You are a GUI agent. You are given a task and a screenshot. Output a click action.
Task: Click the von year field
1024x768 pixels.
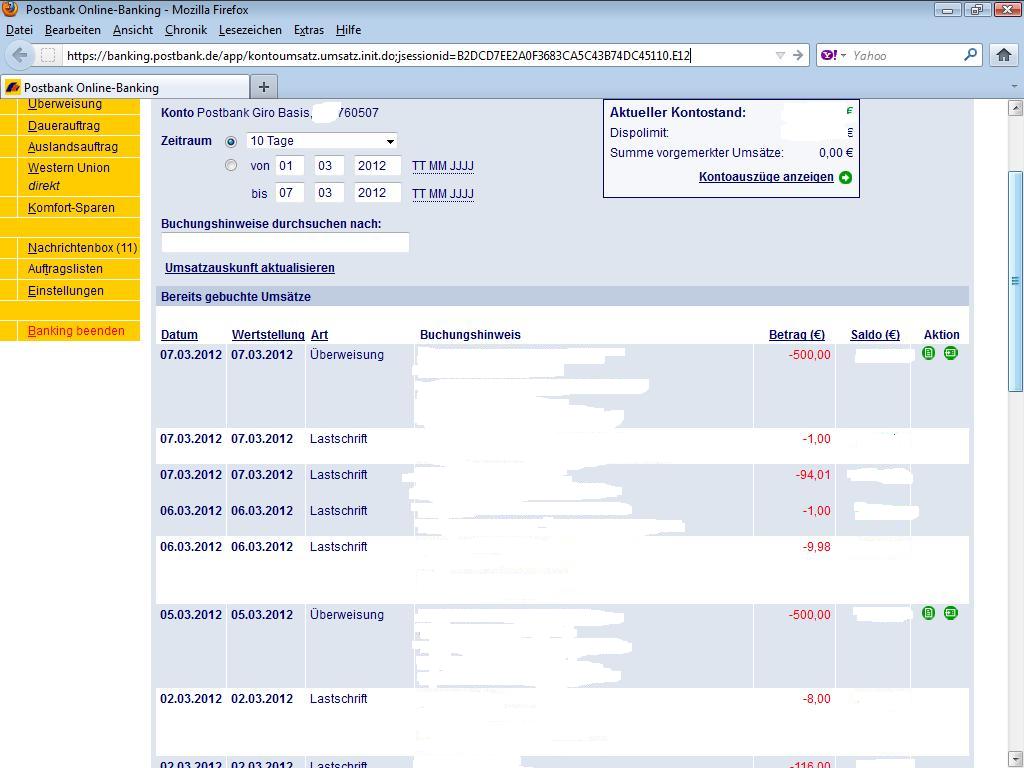(377, 166)
